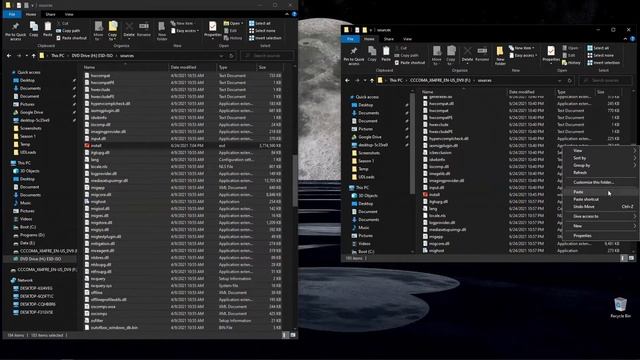Open the help icon in right window
This screenshot has width=640, height=360.
pos(633,39)
